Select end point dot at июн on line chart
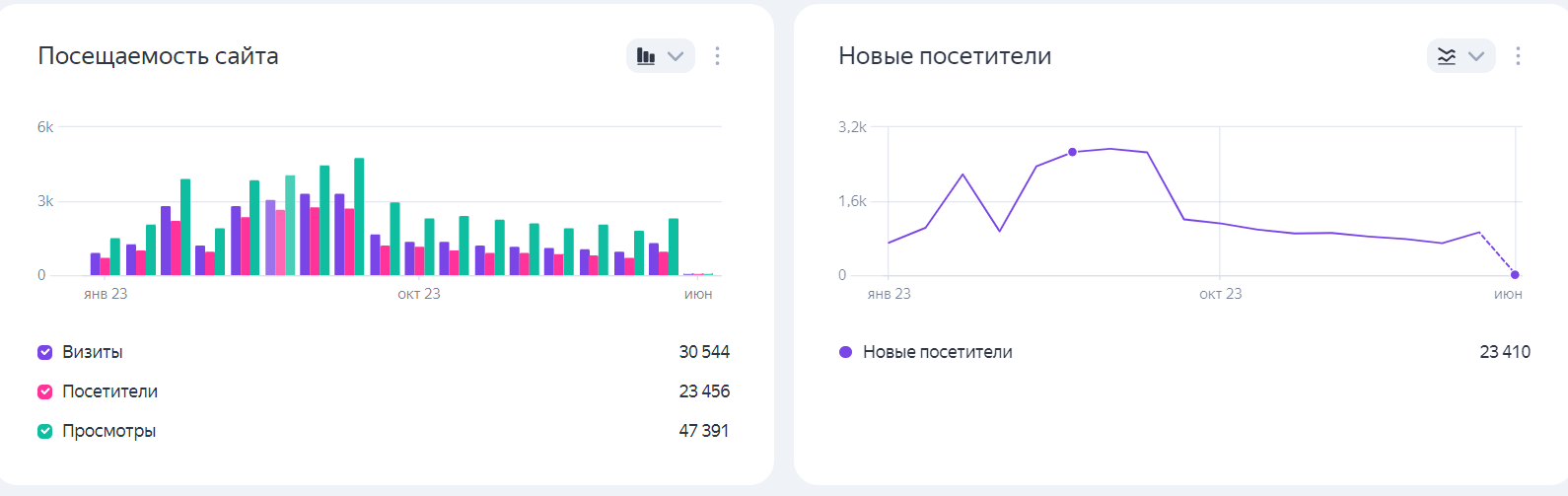 click(x=1515, y=274)
